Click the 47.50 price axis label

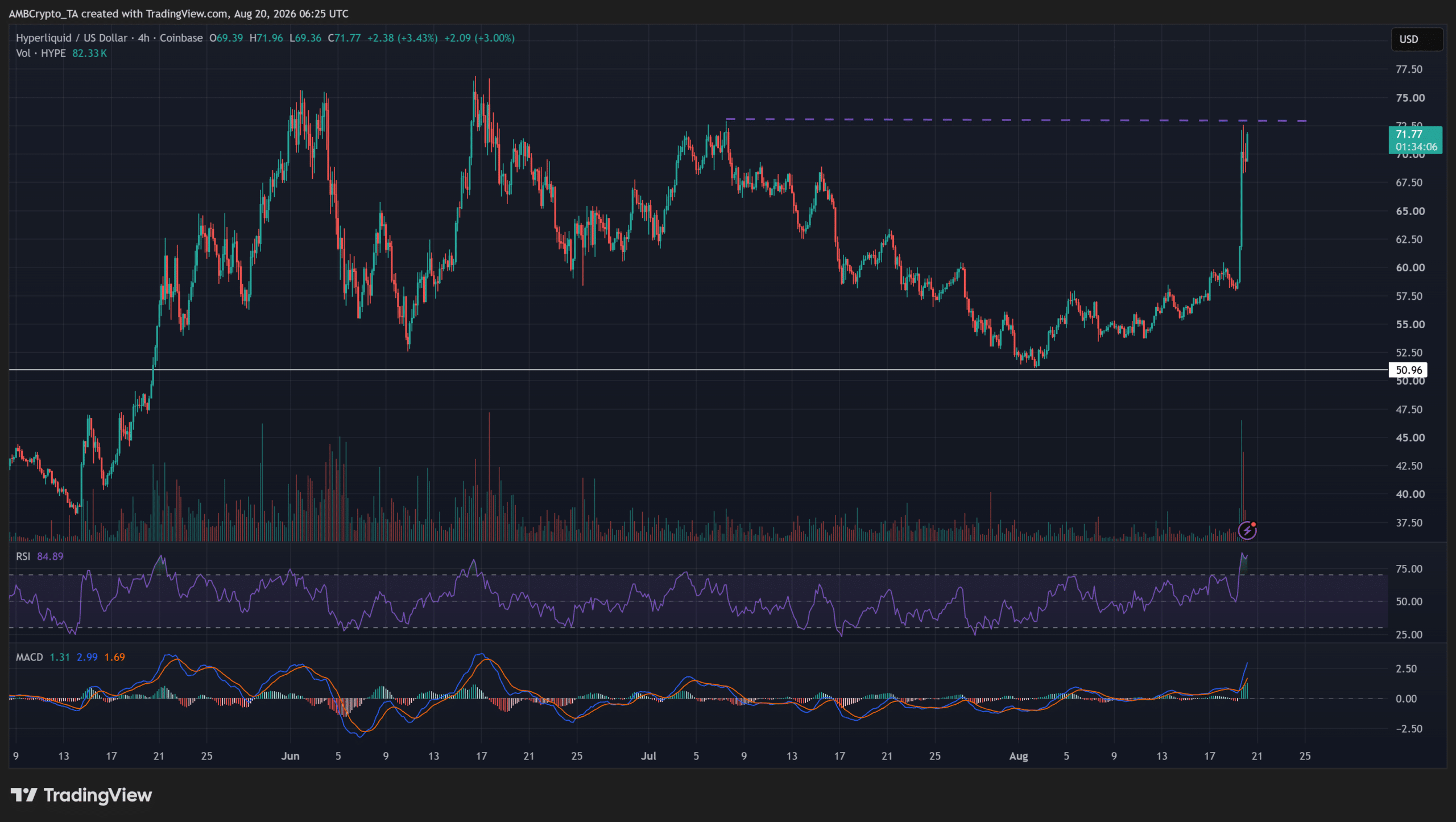tap(1409, 410)
